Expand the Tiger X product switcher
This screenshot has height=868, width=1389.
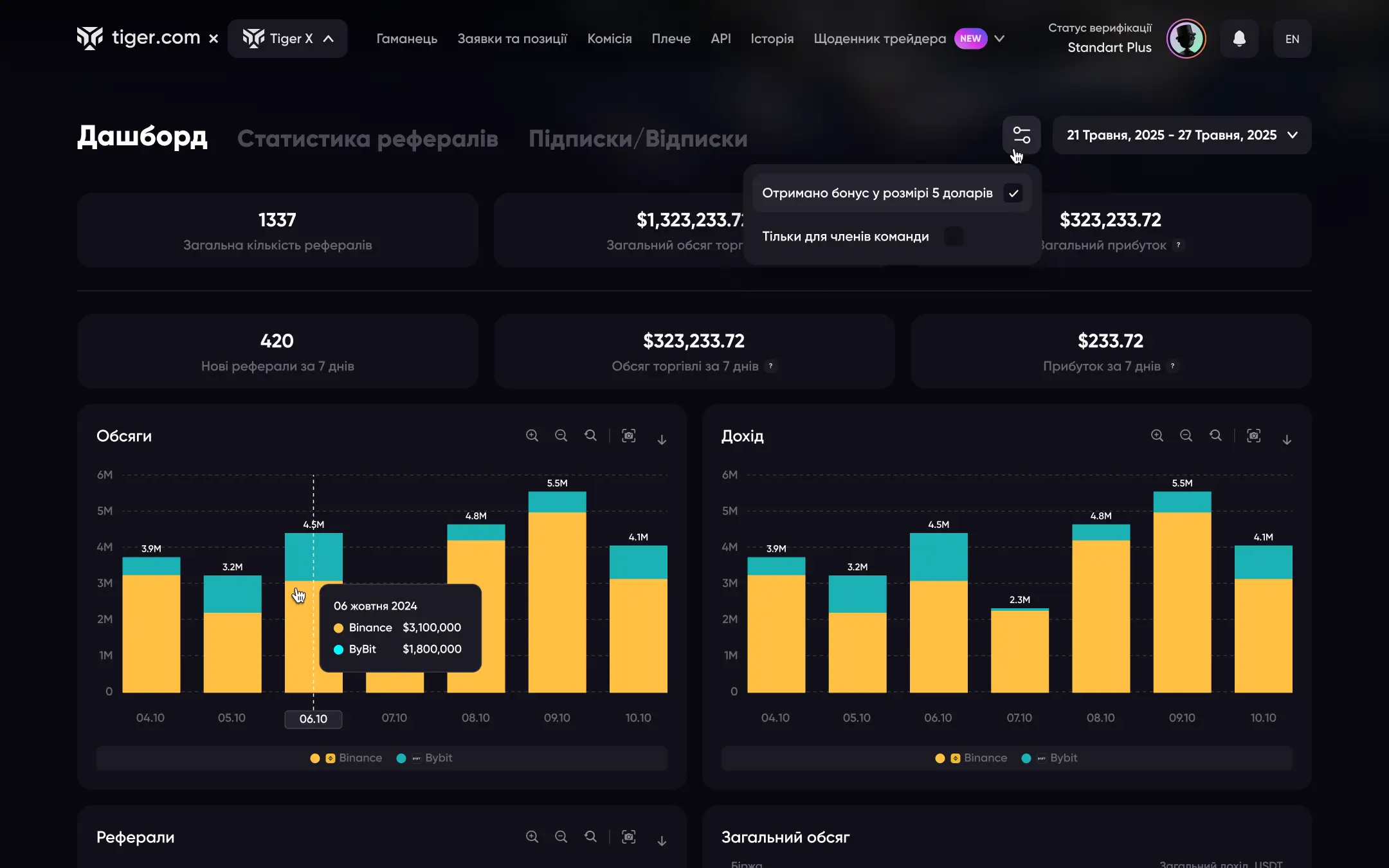tap(287, 39)
